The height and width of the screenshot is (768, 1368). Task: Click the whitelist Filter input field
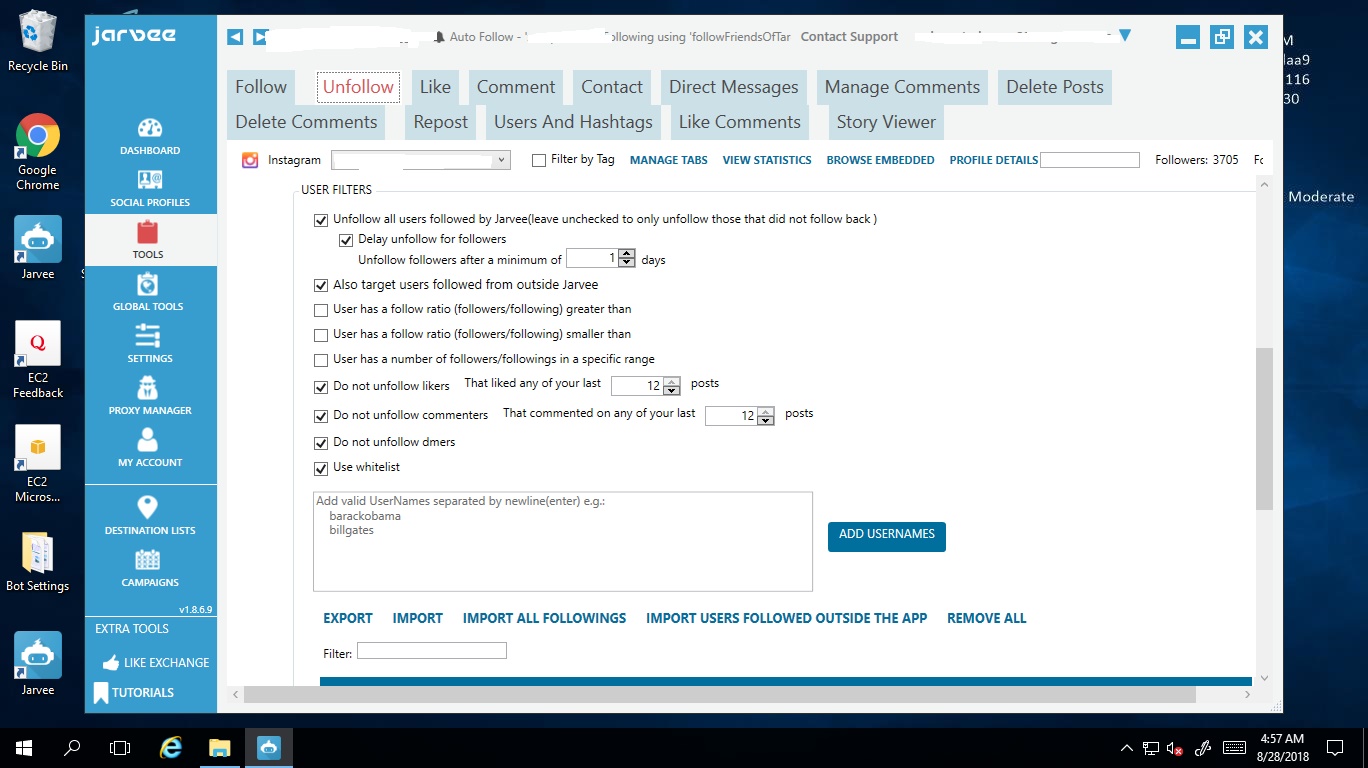click(432, 651)
